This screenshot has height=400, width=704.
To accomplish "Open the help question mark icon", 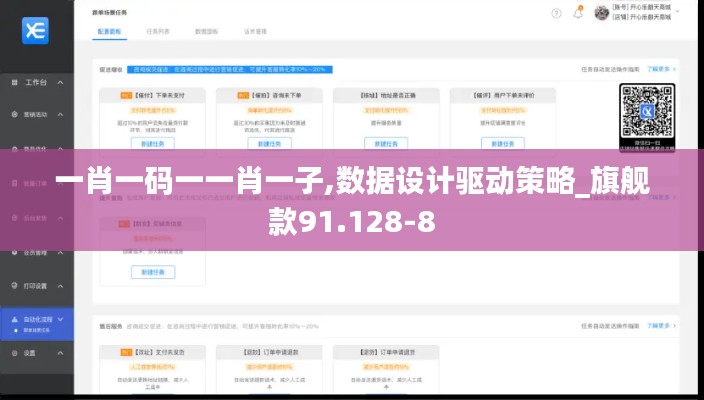I will [x=557, y=14].
